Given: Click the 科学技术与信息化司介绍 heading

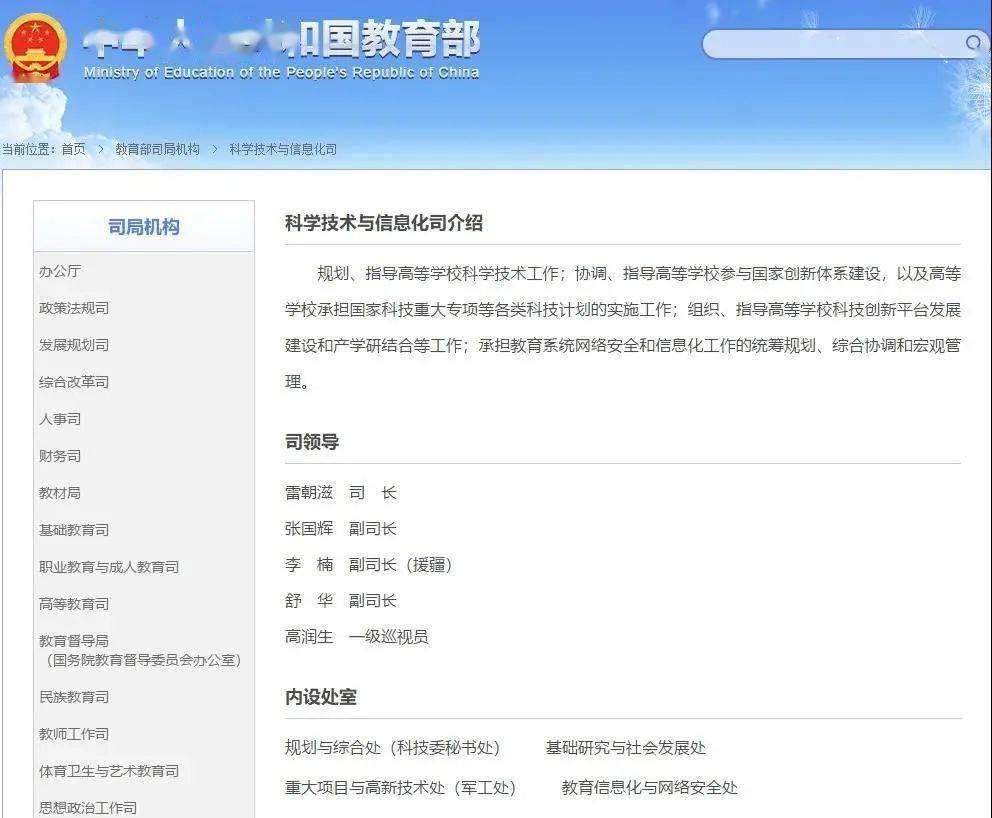Looking at the screenshot, I should 384,223.
